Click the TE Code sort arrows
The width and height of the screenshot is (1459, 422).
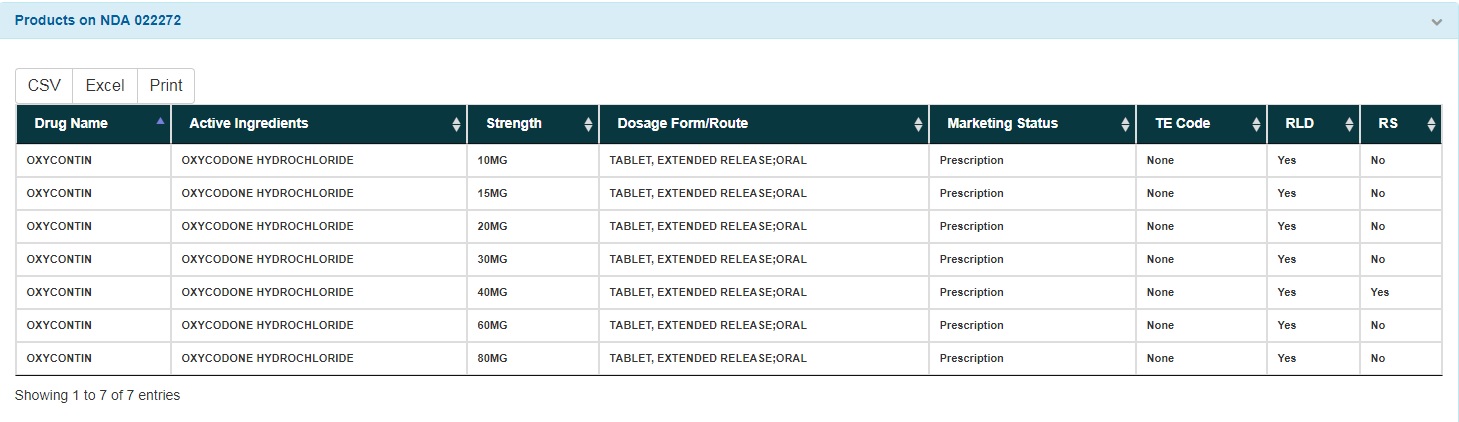pos(1256,124)
